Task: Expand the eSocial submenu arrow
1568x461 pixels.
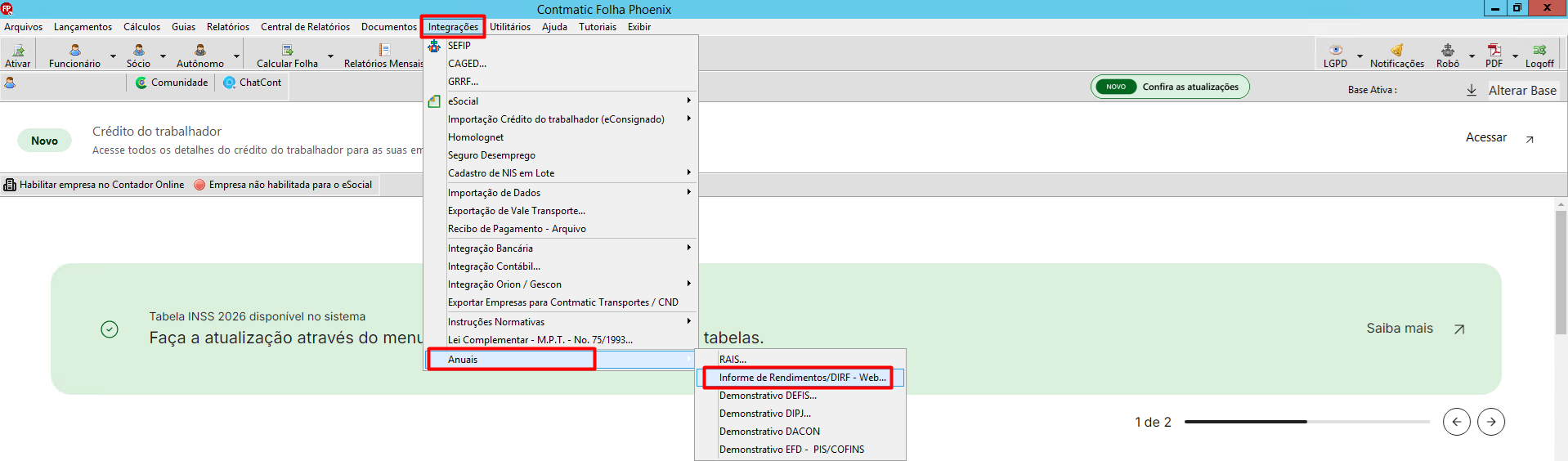Action: pos(689,101)
